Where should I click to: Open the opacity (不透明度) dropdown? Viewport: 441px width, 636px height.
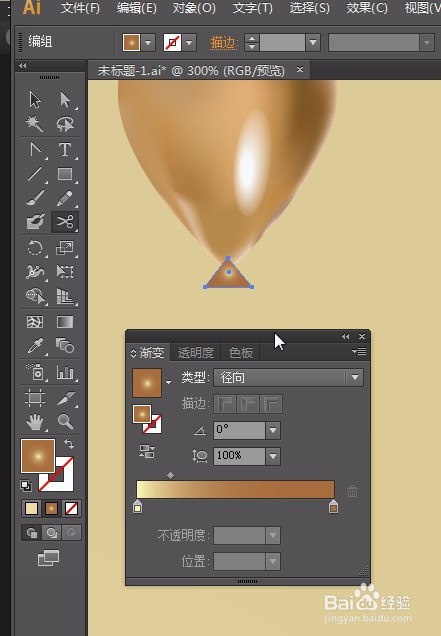273,536
